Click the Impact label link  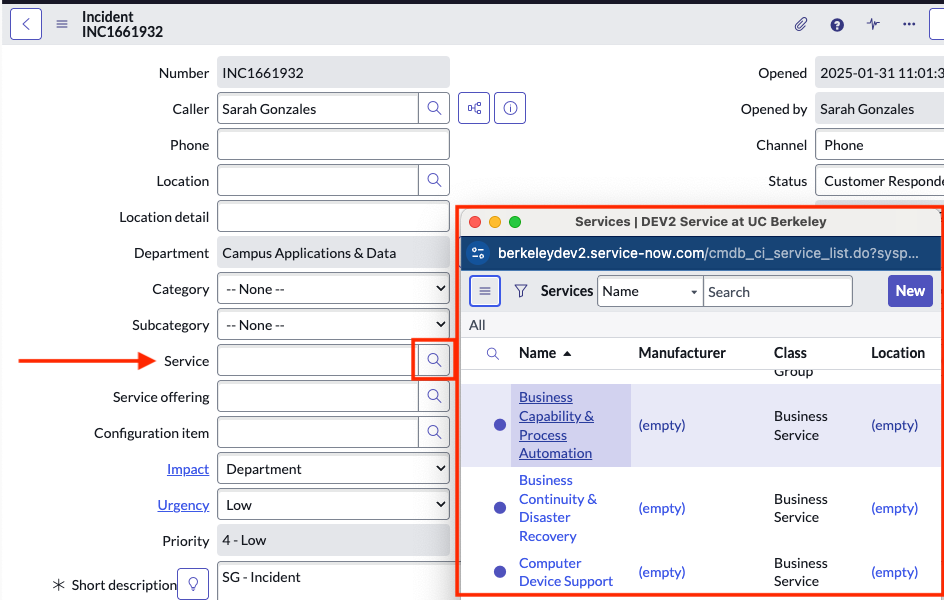188,469
